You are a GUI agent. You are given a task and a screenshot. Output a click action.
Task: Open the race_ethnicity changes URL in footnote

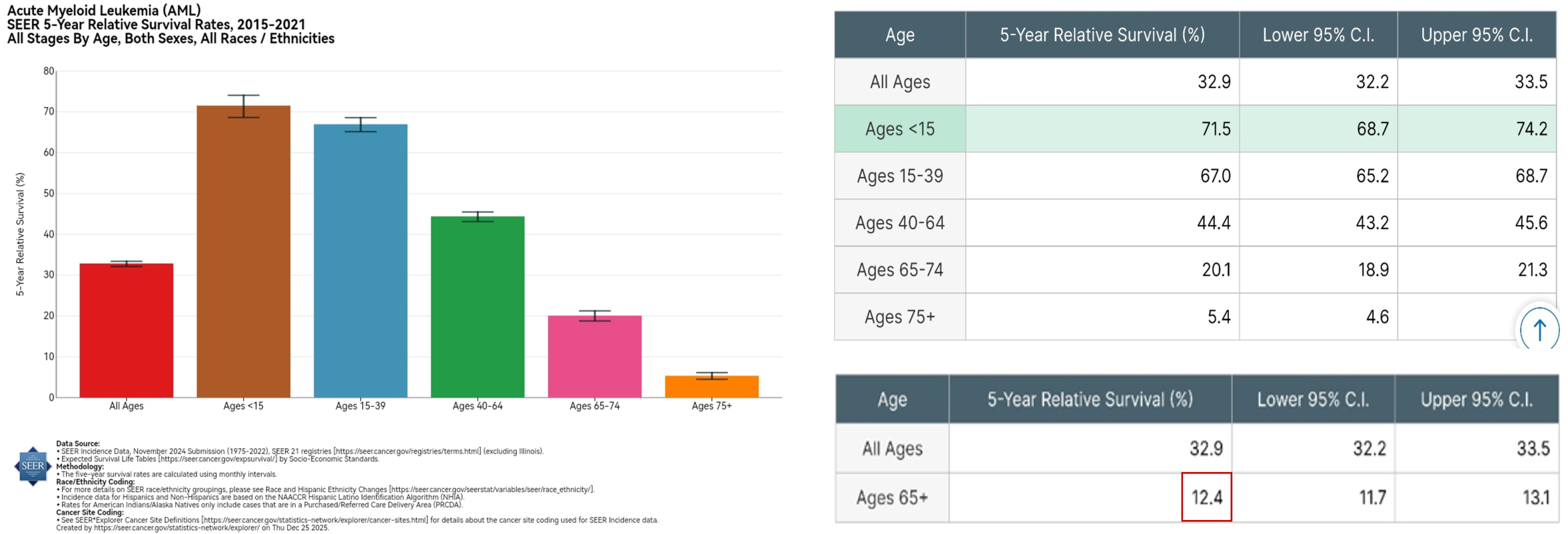pos(492,489)
